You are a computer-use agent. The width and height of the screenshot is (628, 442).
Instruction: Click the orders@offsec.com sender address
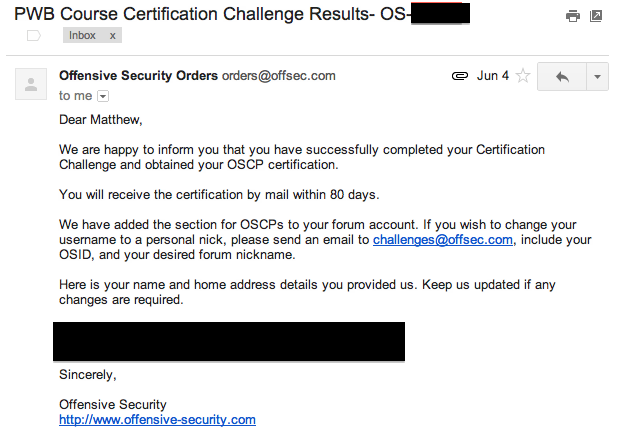coord(279,75)
